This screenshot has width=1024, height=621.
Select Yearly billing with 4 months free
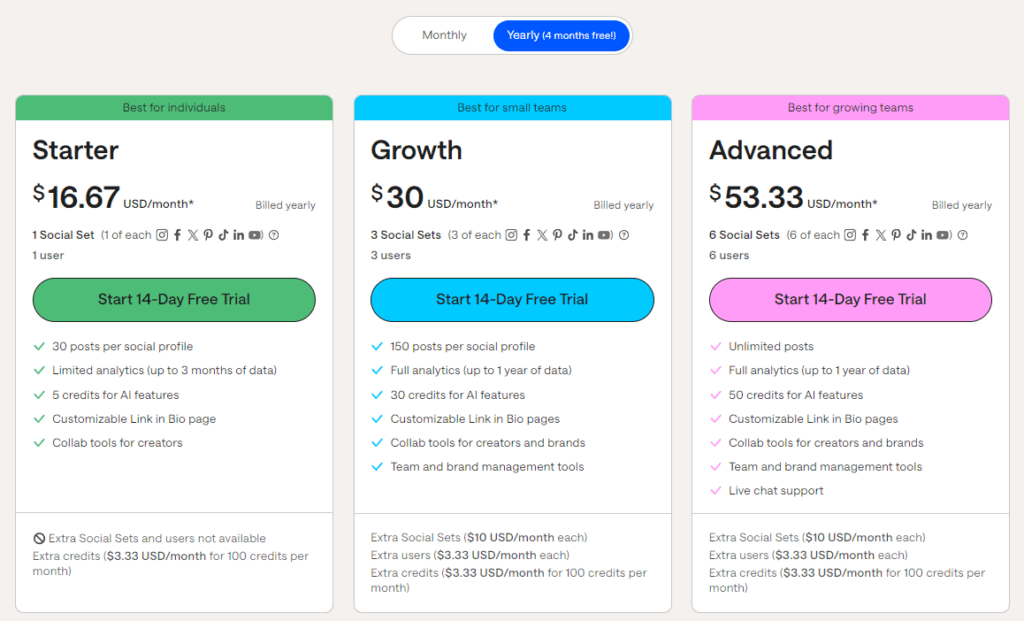tap(562, 35)
